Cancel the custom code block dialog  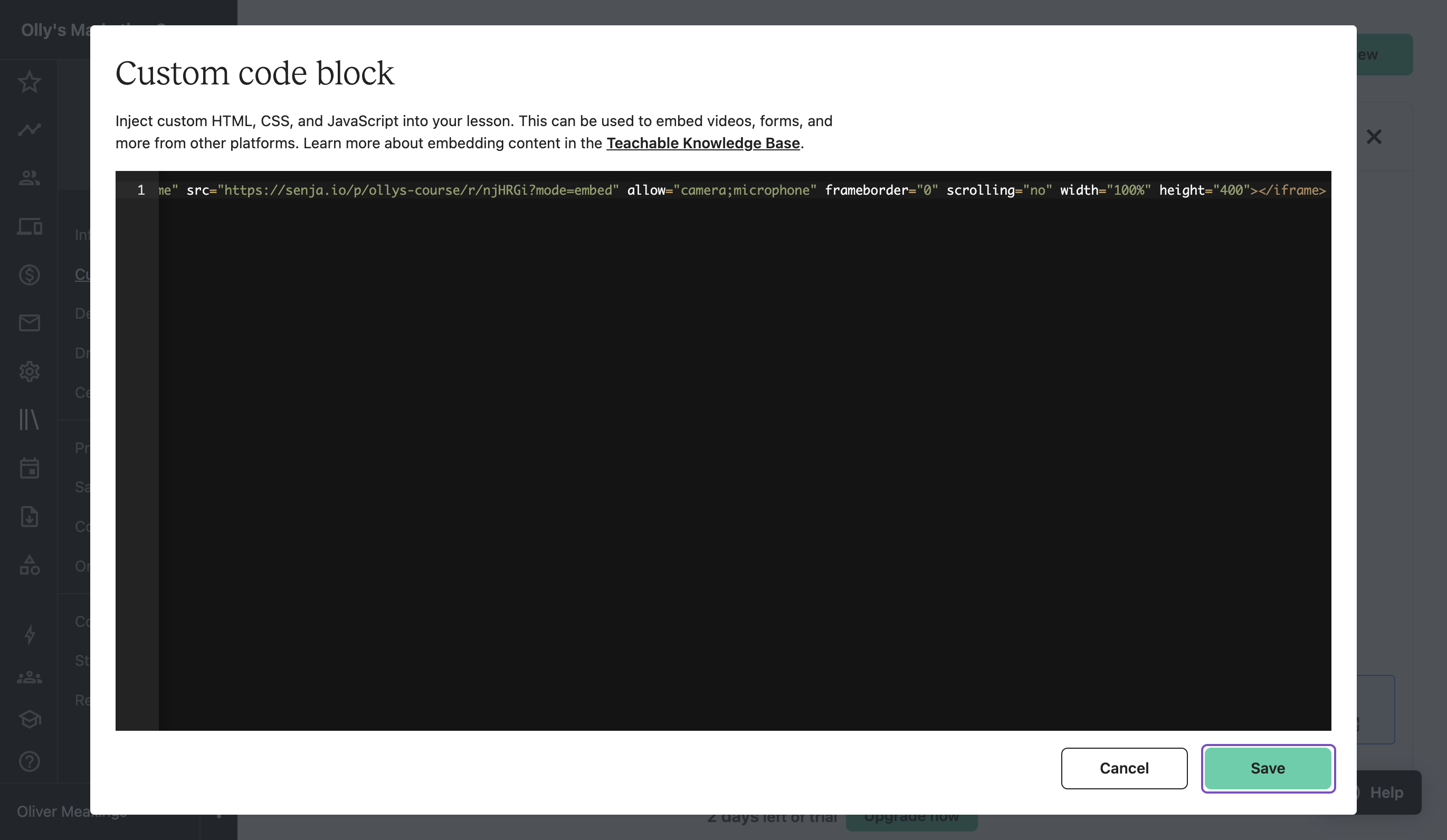pos(1124,768)
